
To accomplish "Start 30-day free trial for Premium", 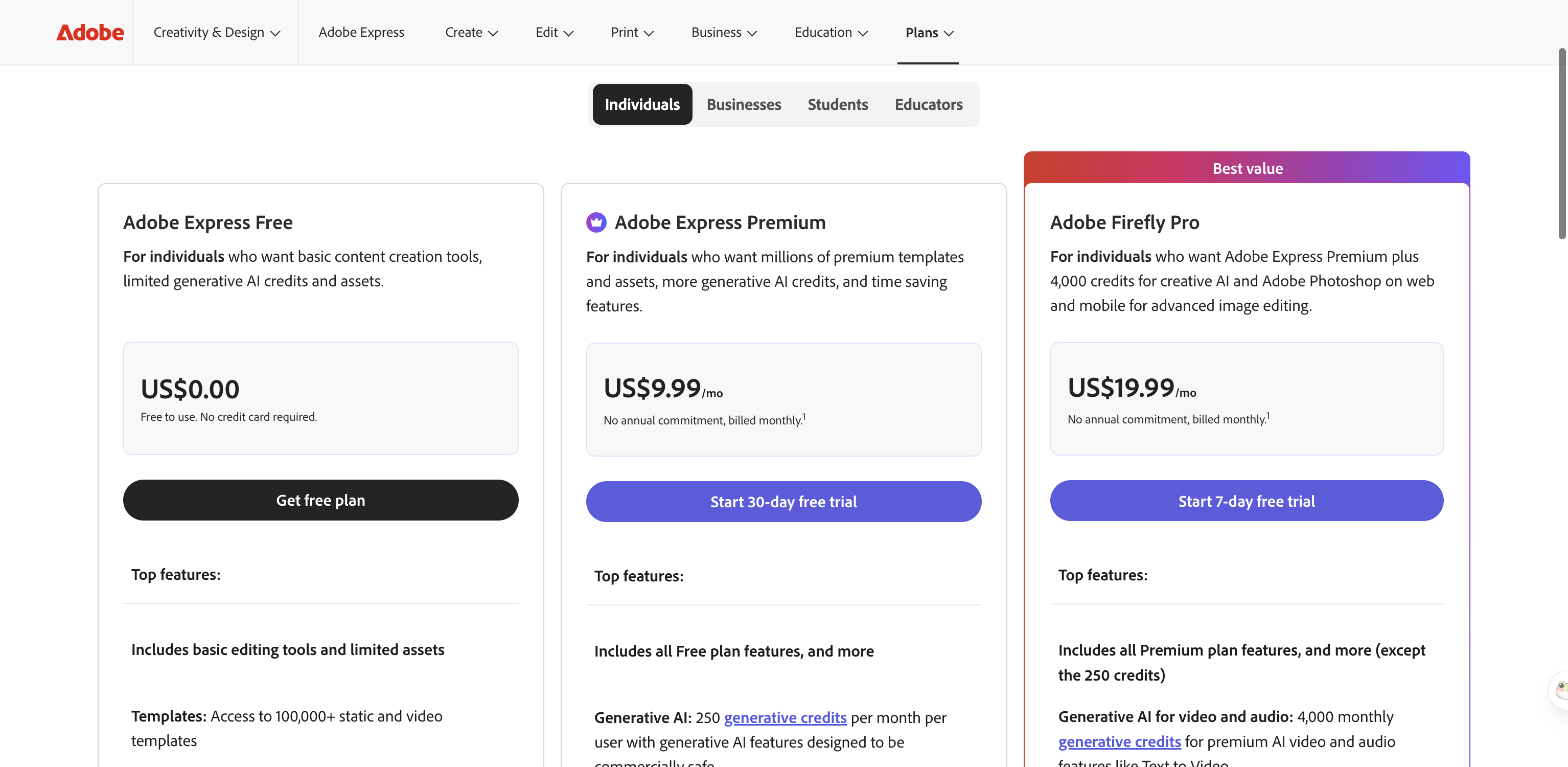I will 783,502.
